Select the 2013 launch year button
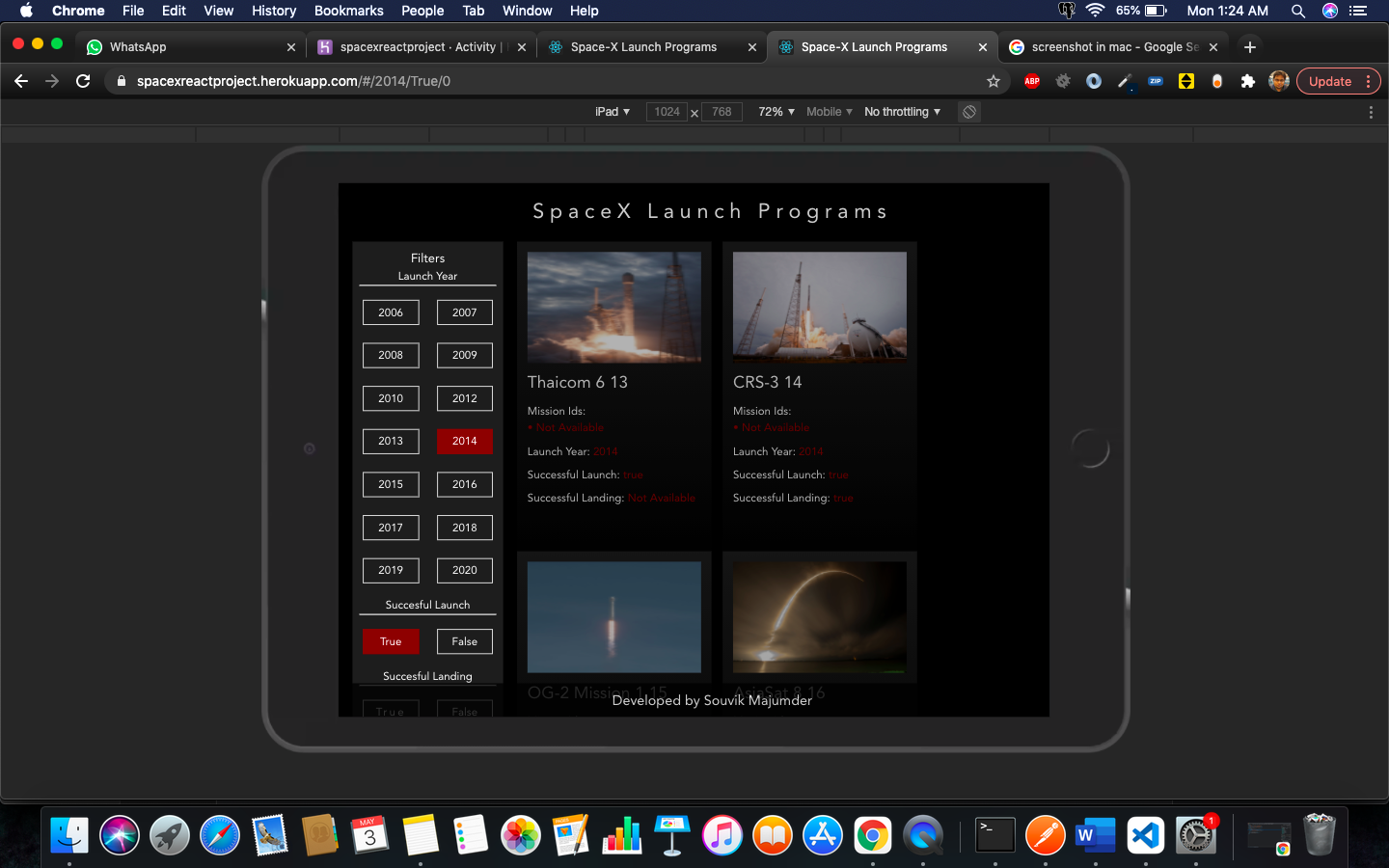 coord(391,441)
